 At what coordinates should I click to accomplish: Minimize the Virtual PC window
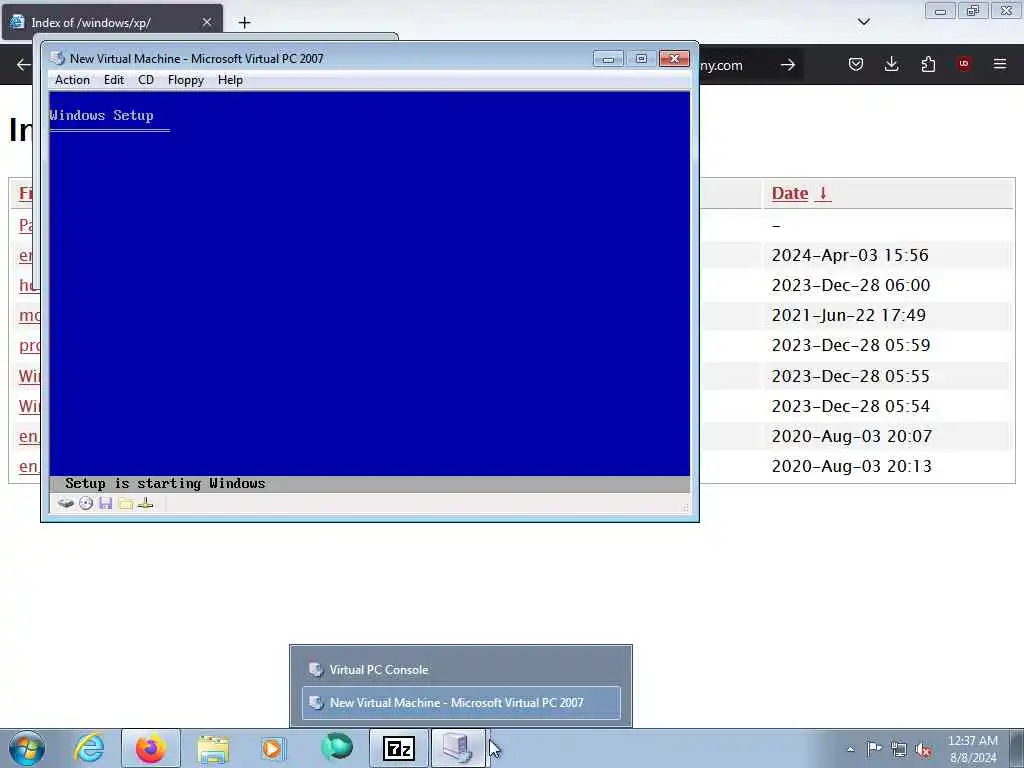click(607, 59)
